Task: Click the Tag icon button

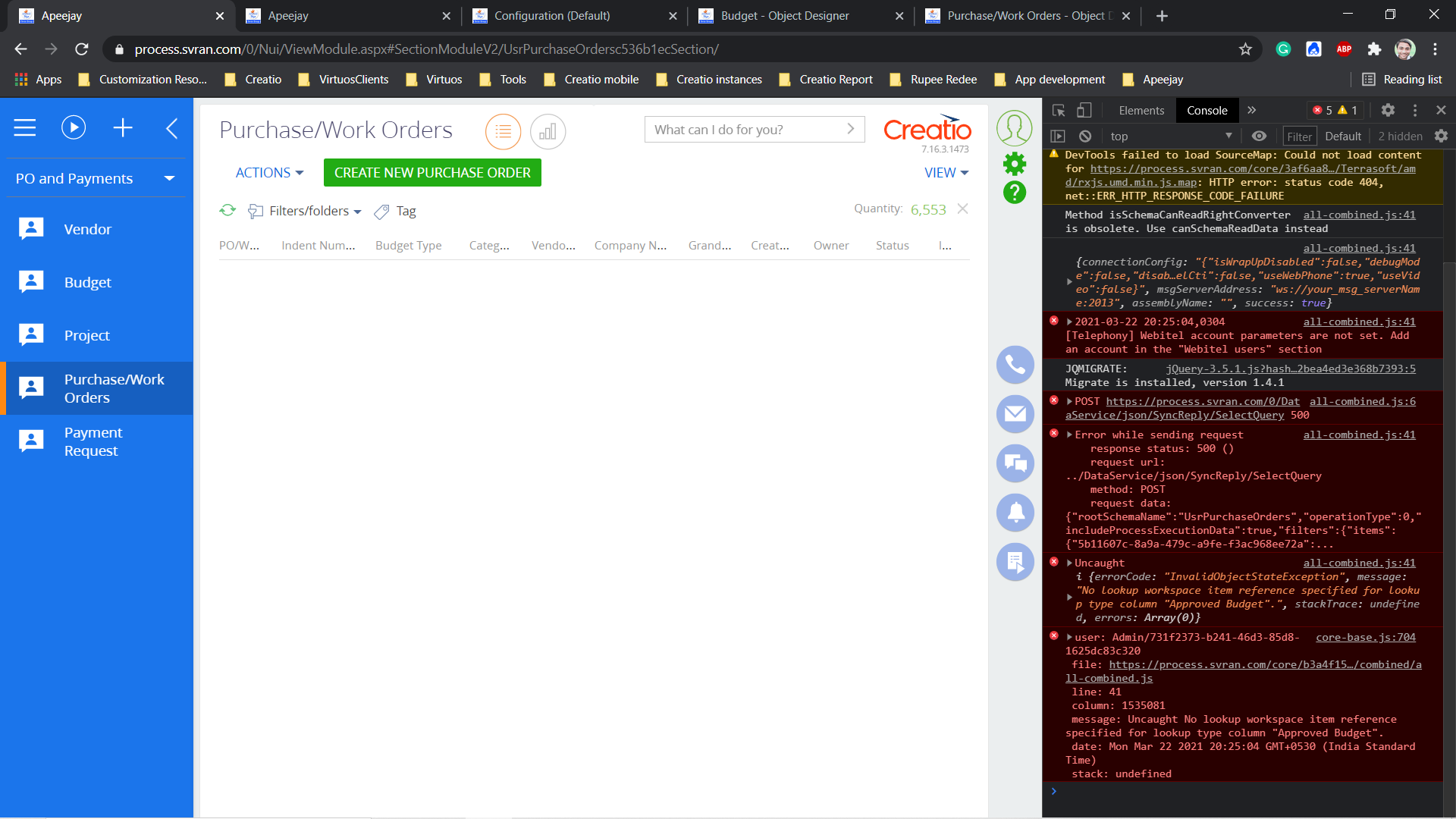Action: pyautogui.click(x=381, y=212)
